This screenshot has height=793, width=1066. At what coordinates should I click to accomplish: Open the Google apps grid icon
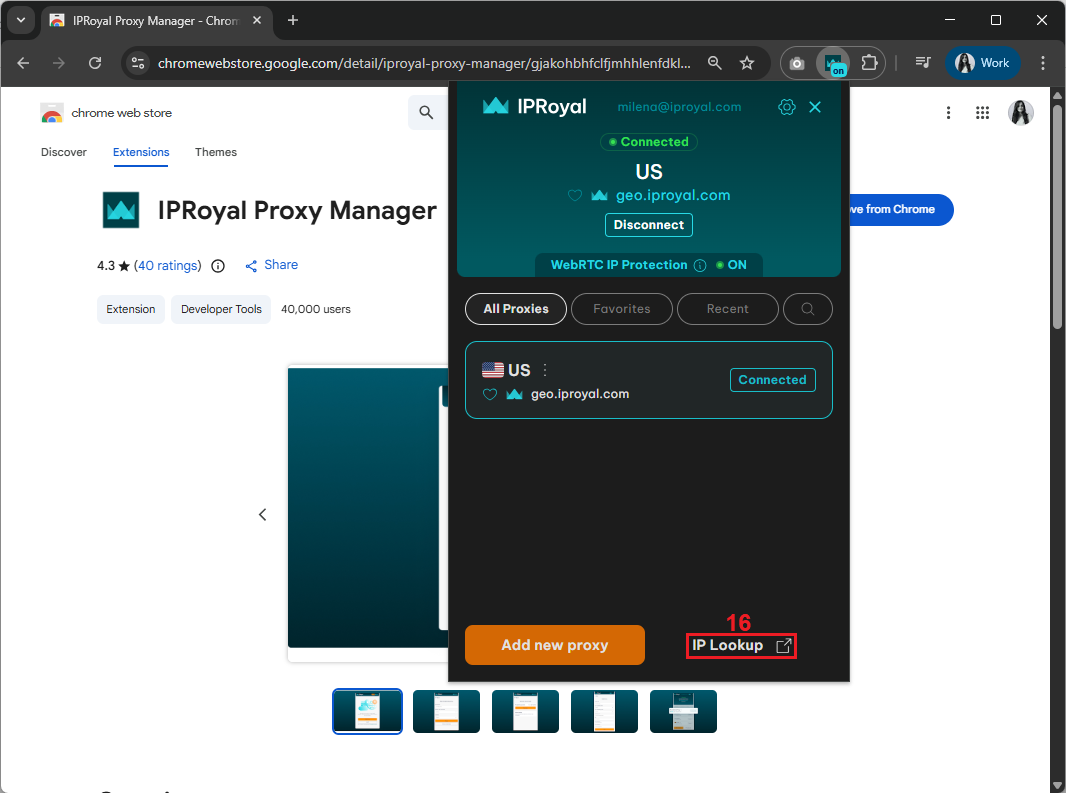tap(982, 113)
